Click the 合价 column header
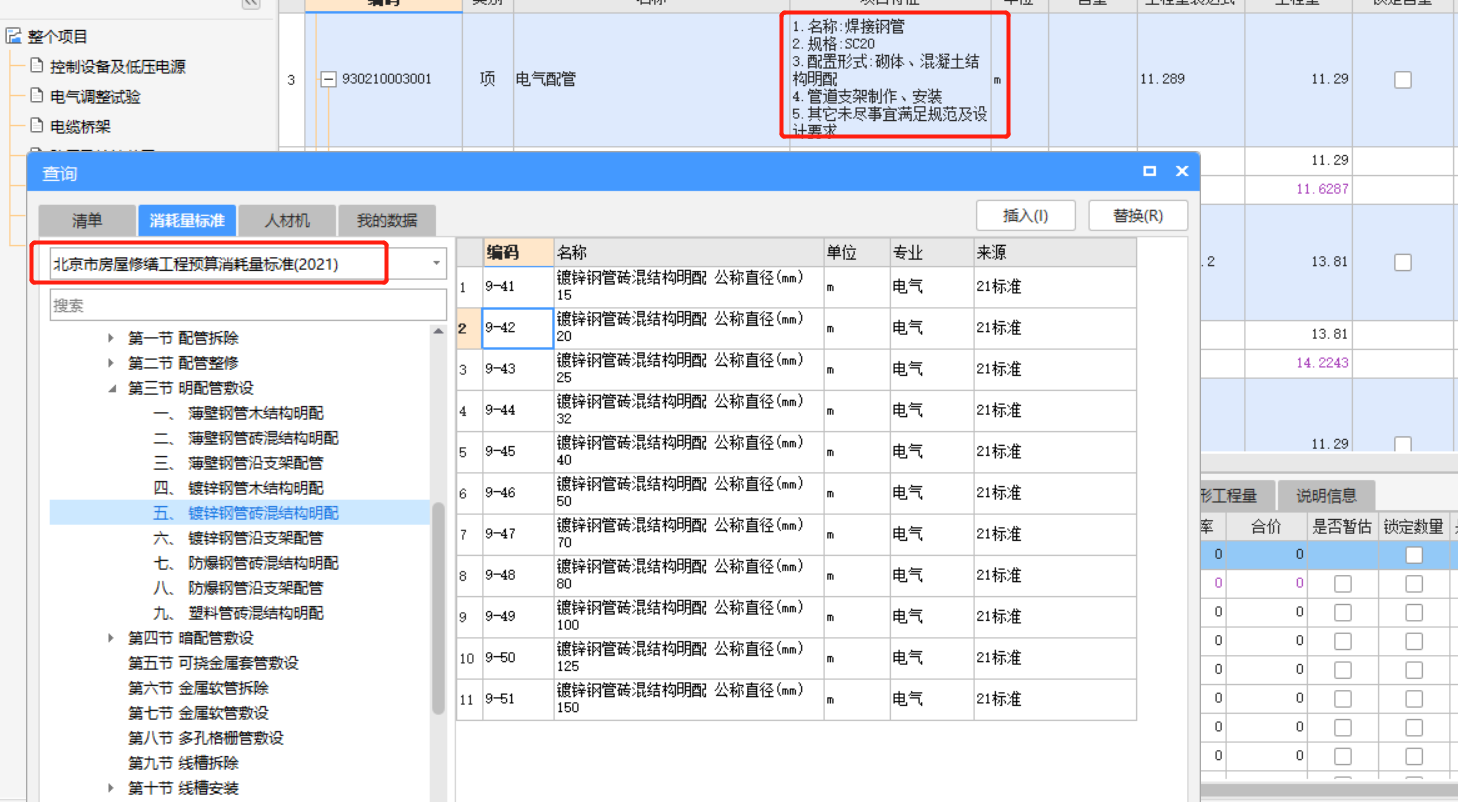This screenshot has height=802, width=1458. [x=1266, y=526]
